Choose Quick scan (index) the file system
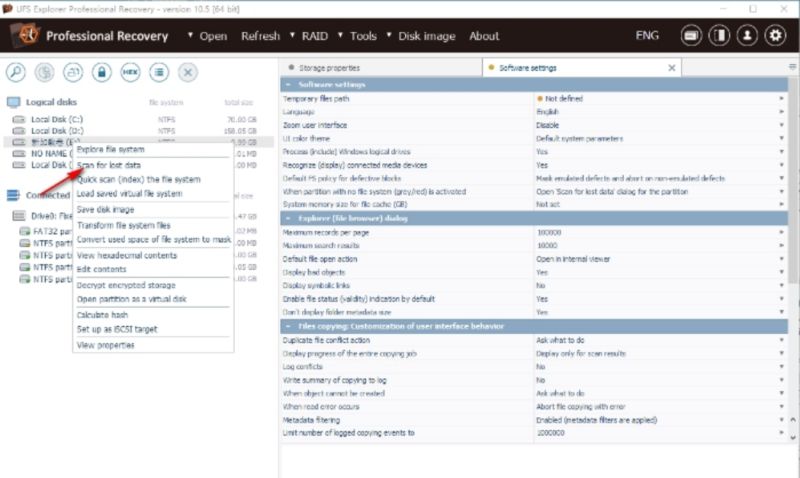 [138, 180]
